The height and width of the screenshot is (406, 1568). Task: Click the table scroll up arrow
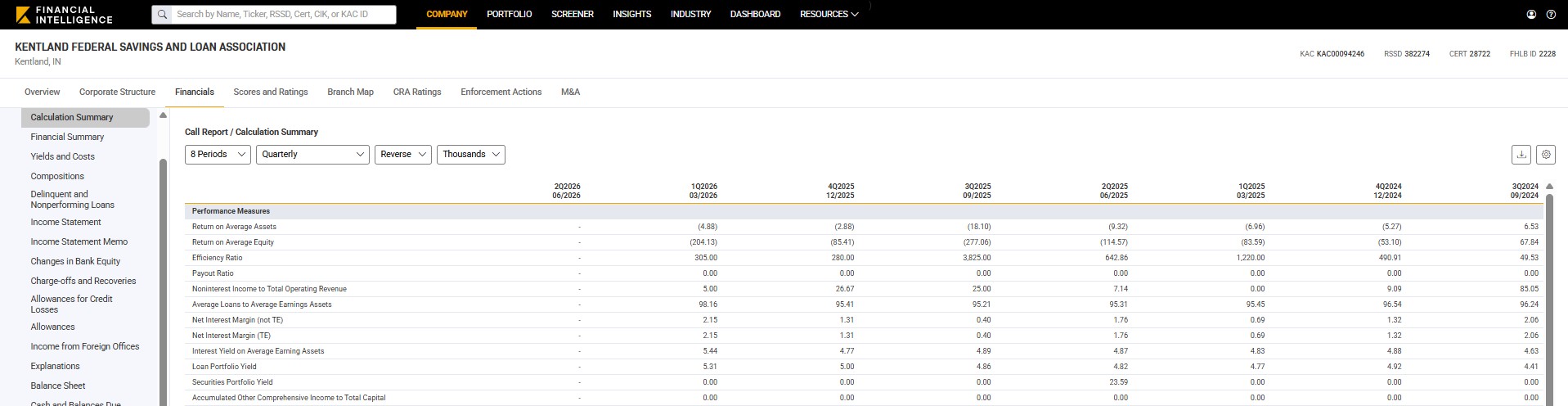[x=1548, y=187]
